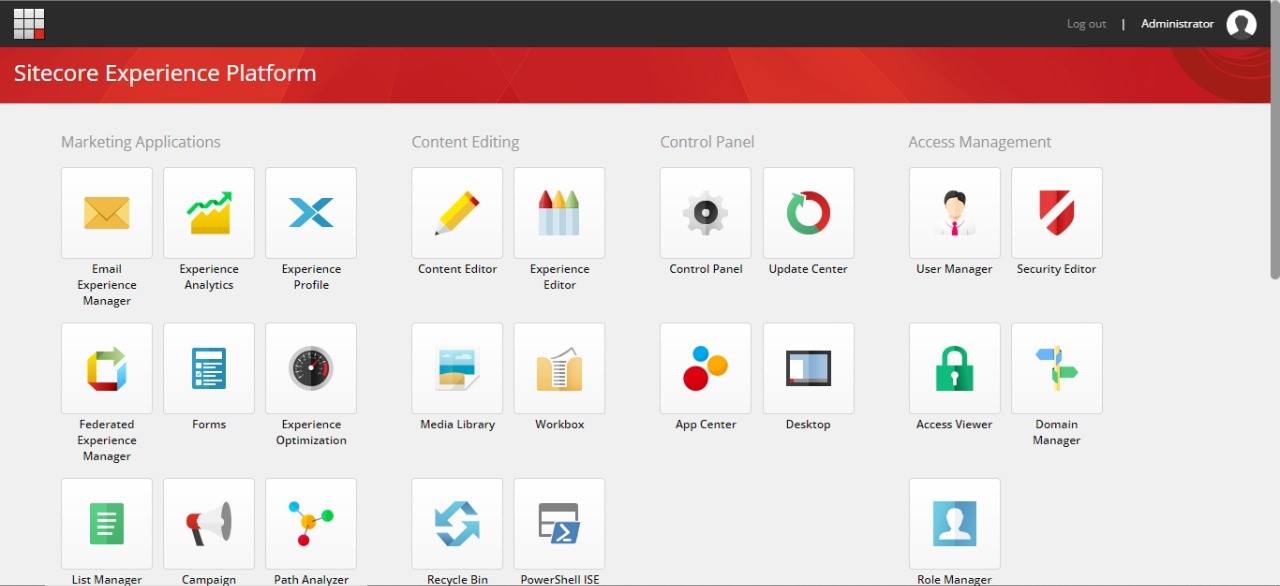Click the Control Panel section heading
Viewport: 1280px width, 586px height.
click(707, 142)
